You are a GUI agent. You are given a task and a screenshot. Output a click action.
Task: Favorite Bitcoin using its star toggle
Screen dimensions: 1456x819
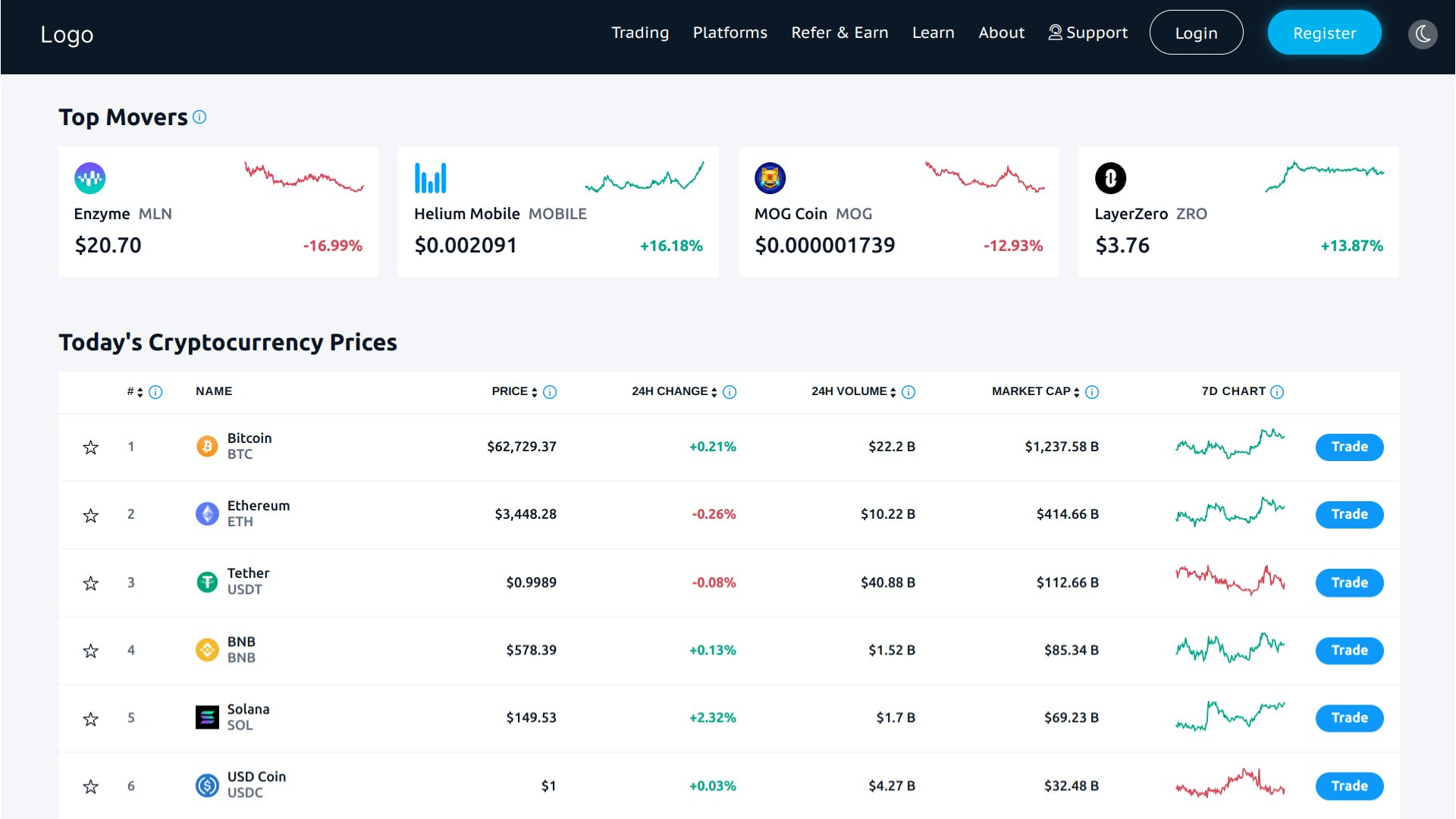pos(90,447)
